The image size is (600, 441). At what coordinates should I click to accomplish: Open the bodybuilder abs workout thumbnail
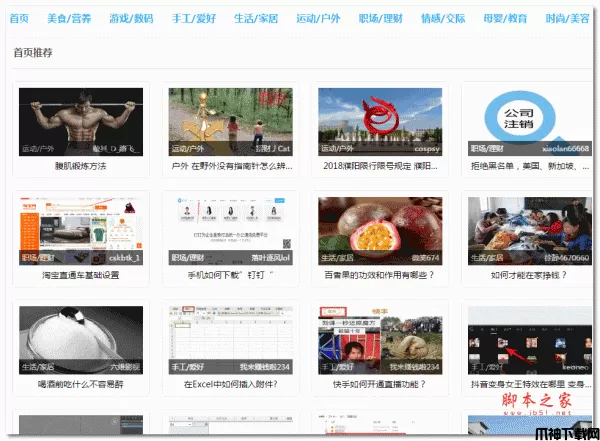pyautogui.click(x=81, y=122)
